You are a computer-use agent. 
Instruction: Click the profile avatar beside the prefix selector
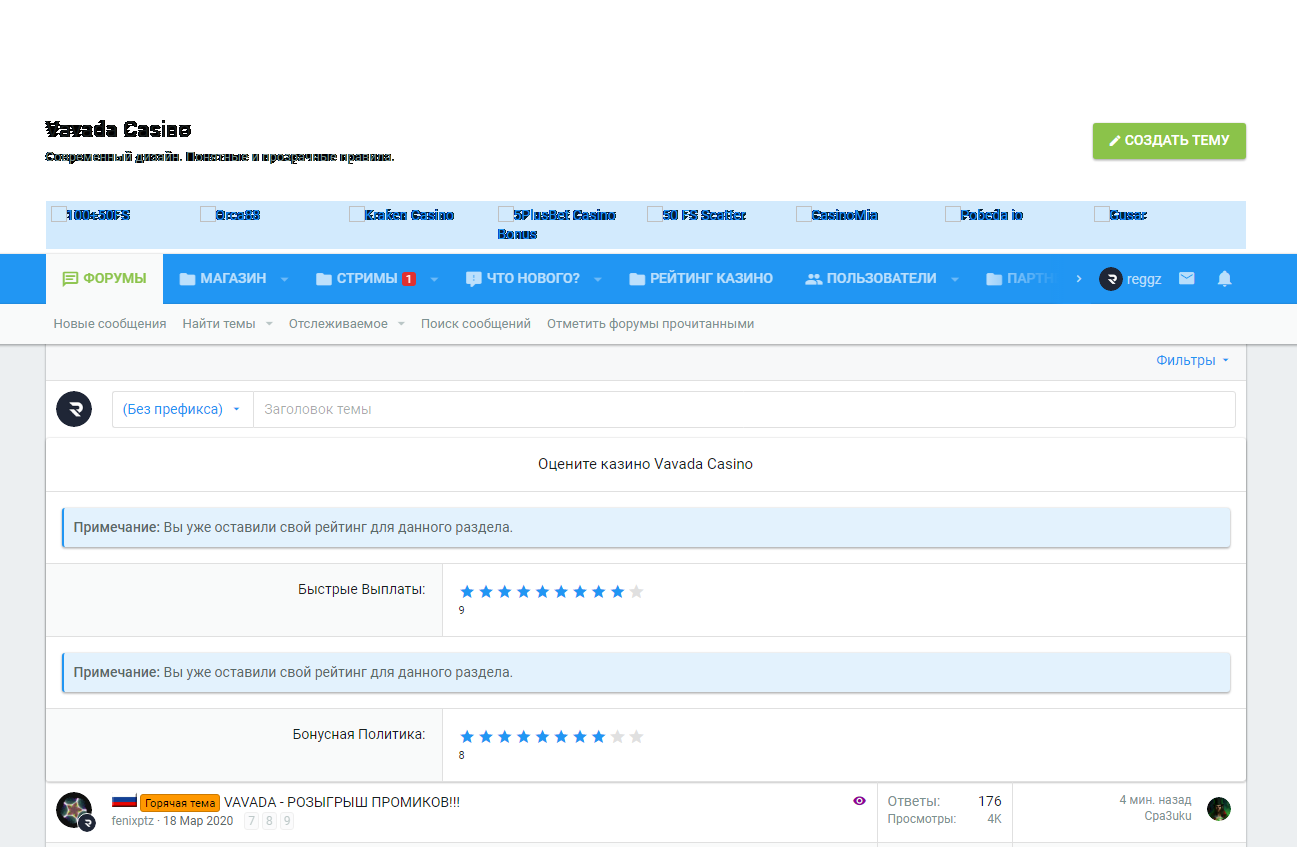(x=74, y=409)
